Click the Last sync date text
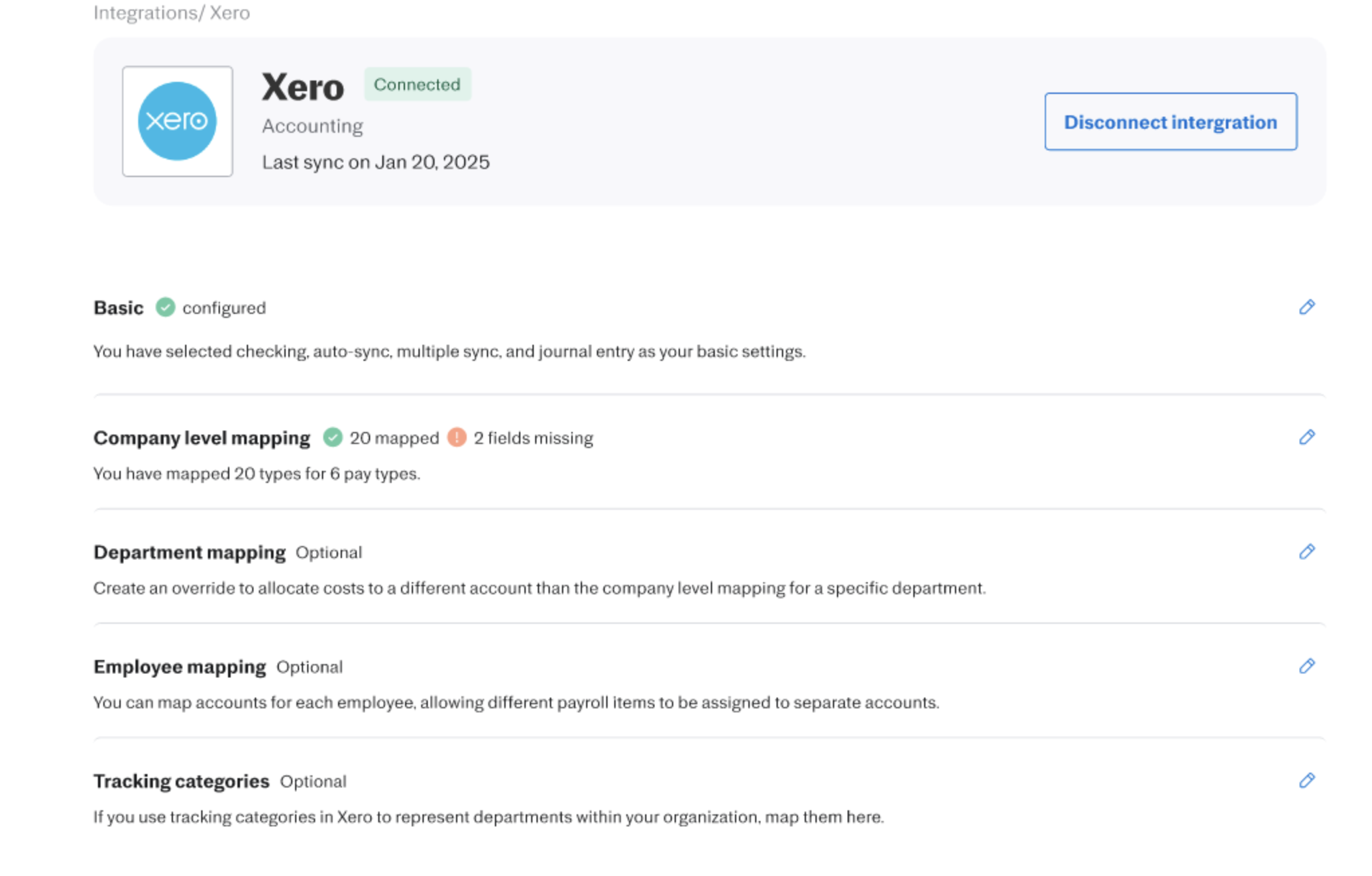The height and width of the screenshot is (876, 1372). 376,162
